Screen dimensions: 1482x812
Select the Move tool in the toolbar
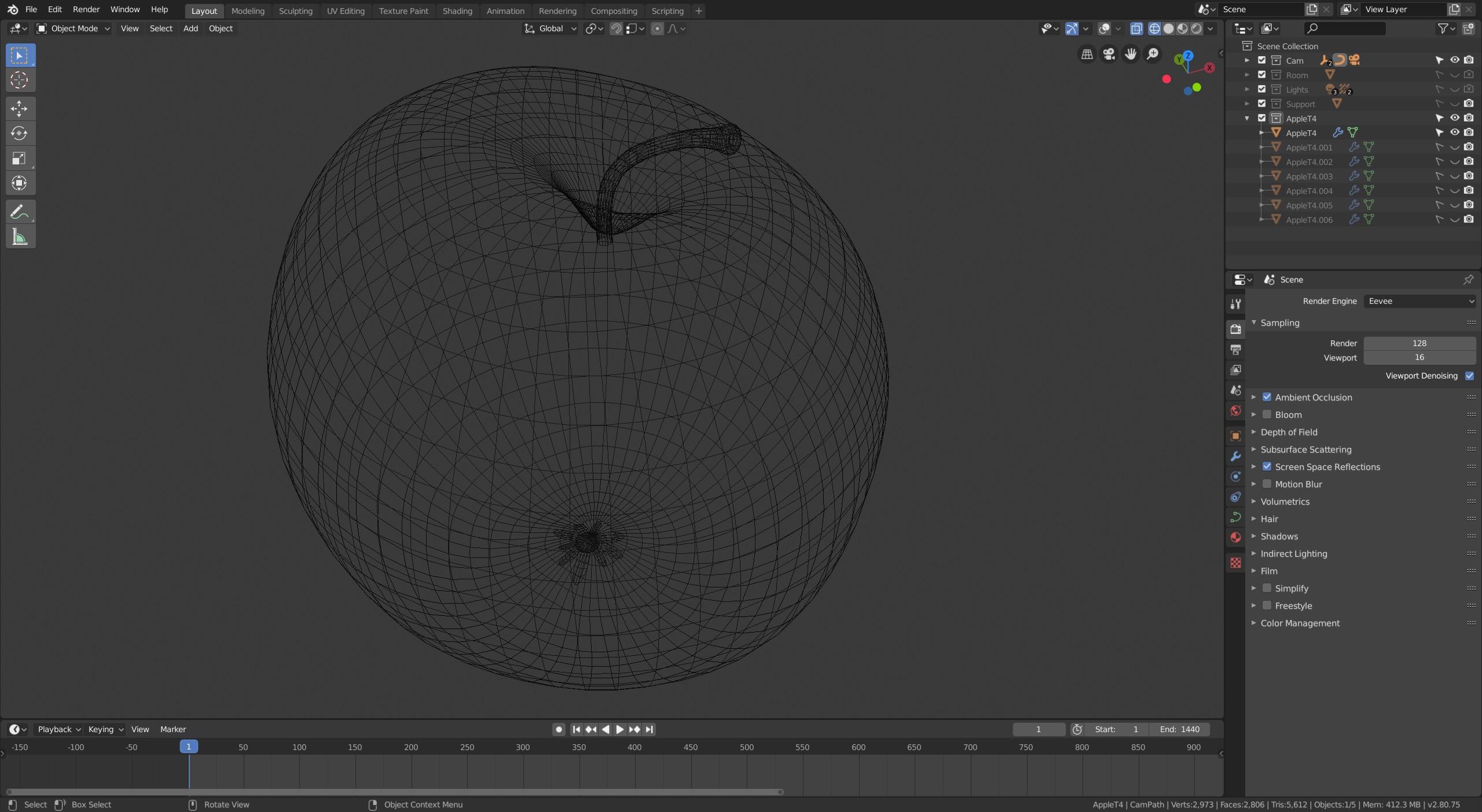coord(19,108)
